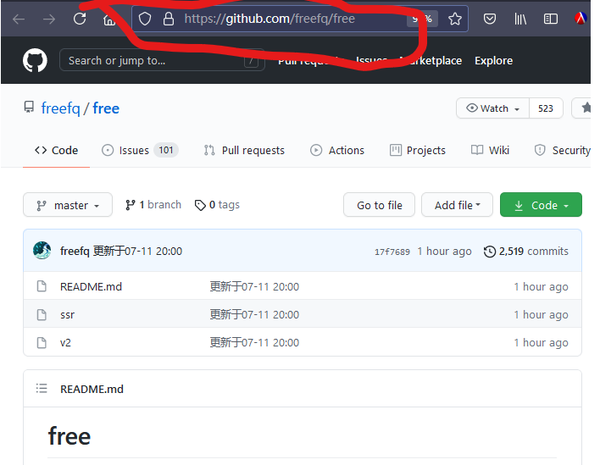This screenshot has height=465, width=600.
Task: Click the README table of contents icon
Action: (x=41, y=388)
